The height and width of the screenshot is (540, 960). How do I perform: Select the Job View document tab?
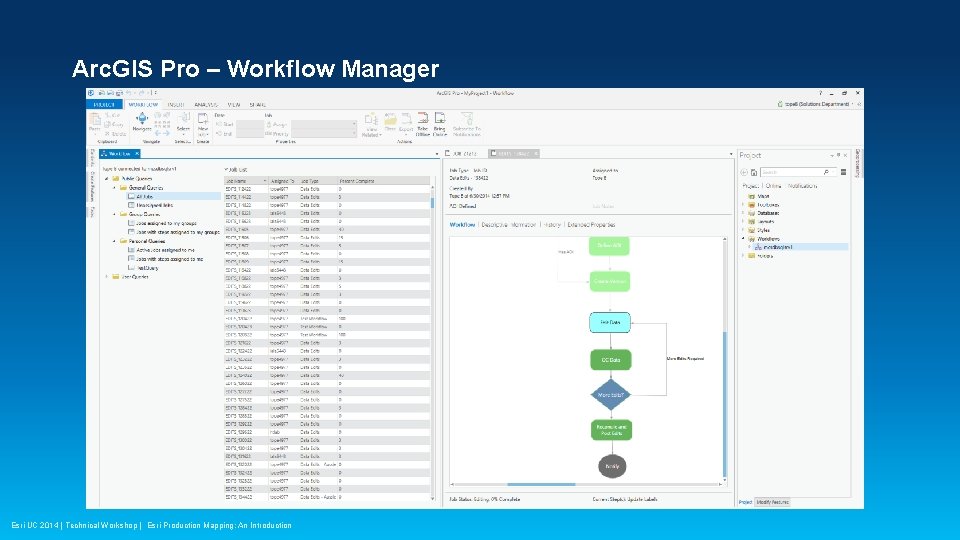pyautogui.click(x=461, y=154)
